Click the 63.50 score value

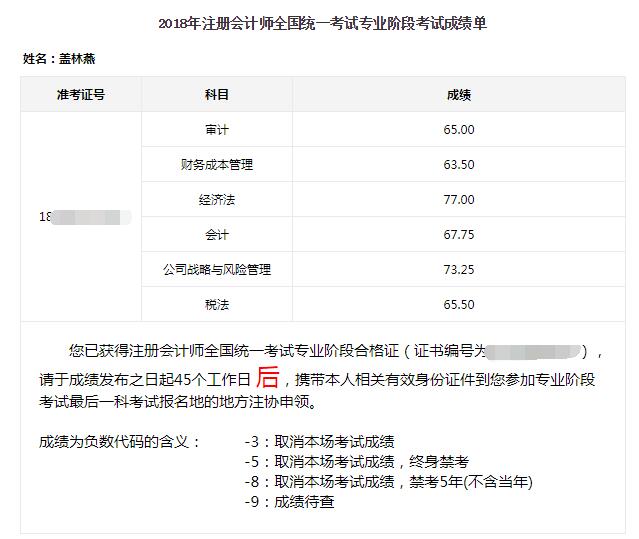[x=459, y=165]
